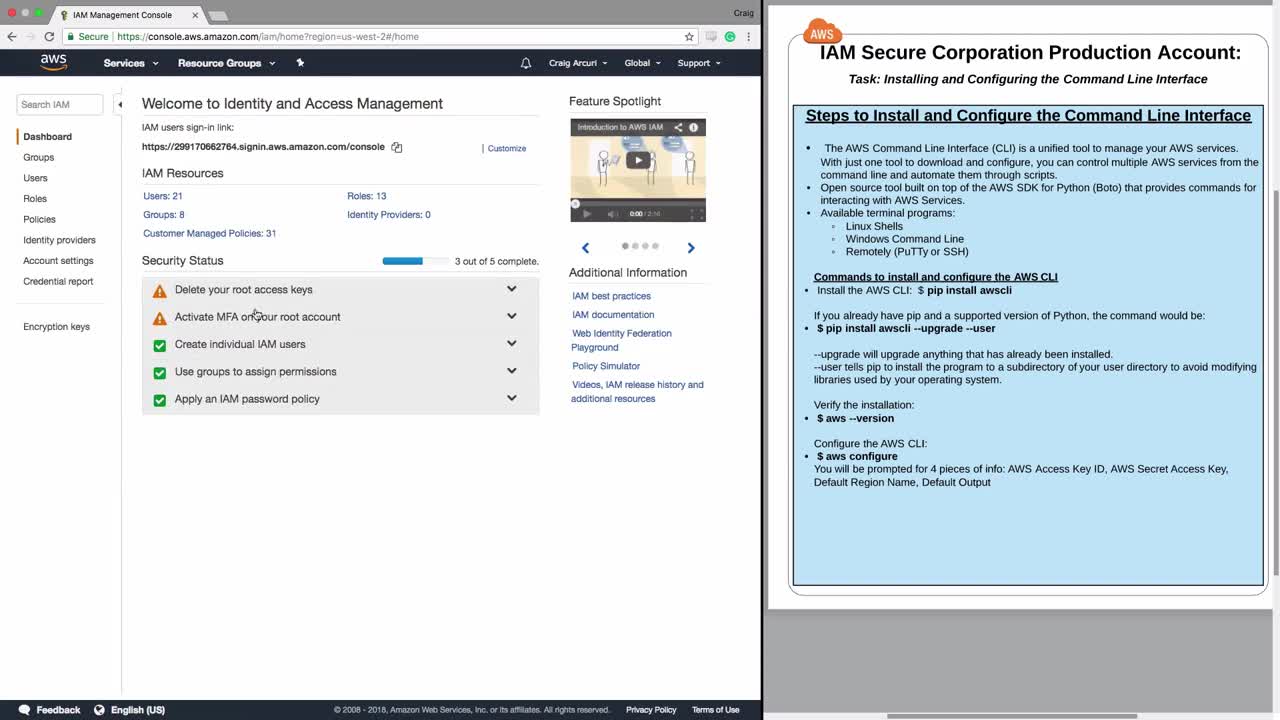The height and width of the screenshot is (720, 1280).
Task: Open Customer Managed Policies: 31 link
Action: (210, 234)
